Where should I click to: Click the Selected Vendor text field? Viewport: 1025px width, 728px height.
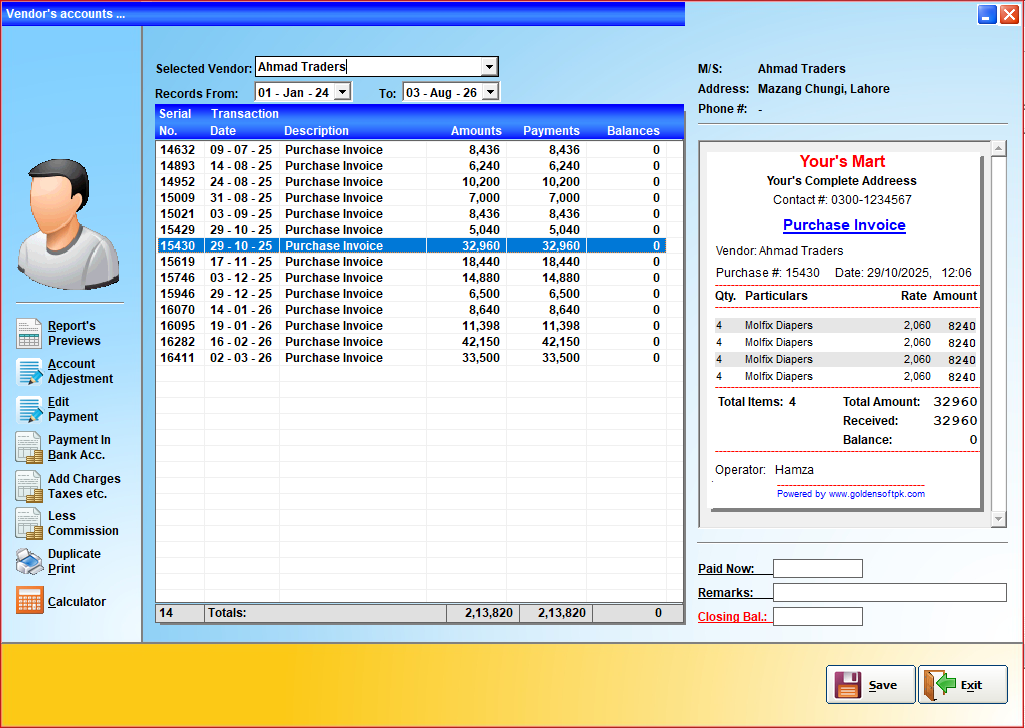(x=369, y=67)
